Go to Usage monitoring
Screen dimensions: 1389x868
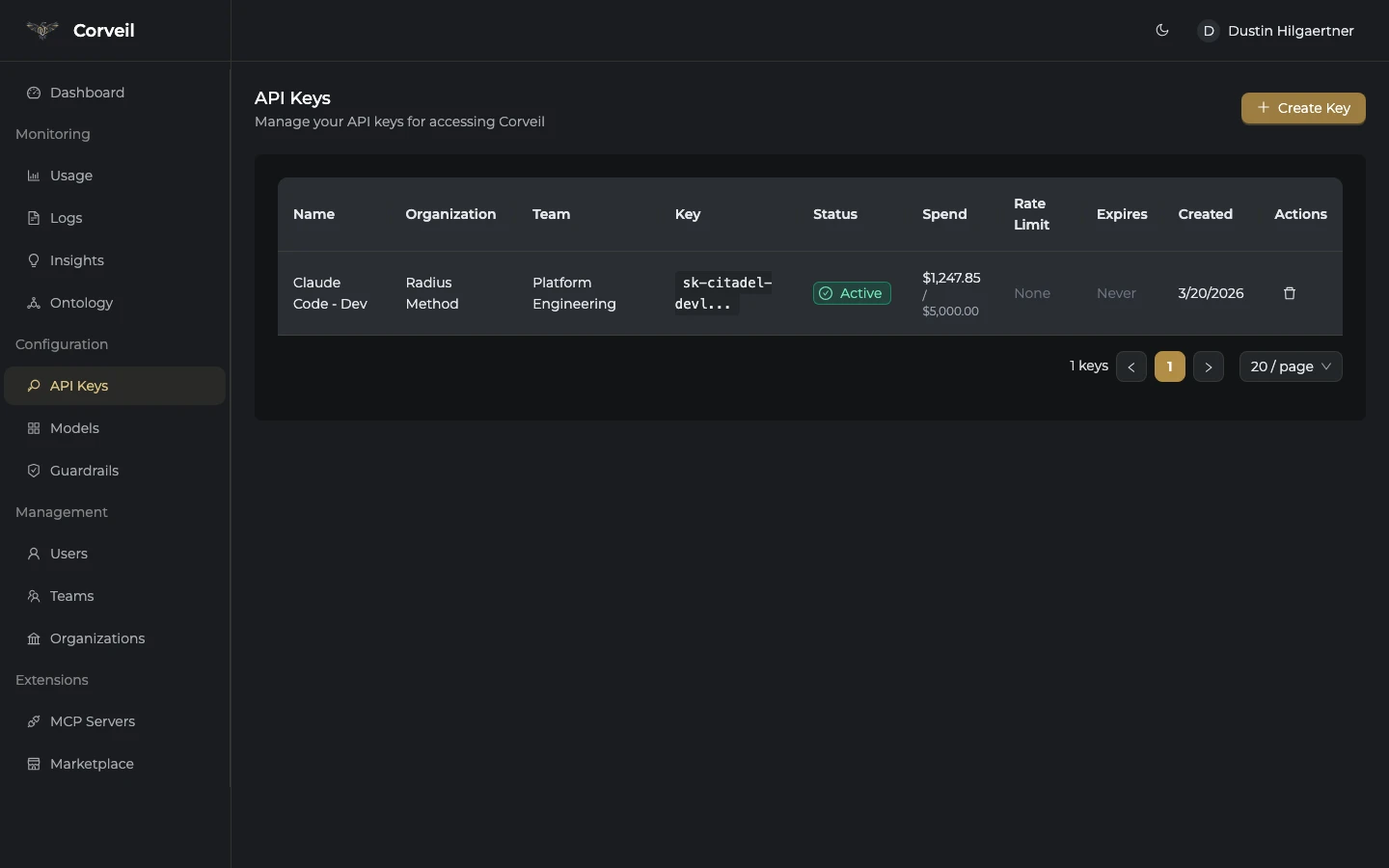click(71, 176)
